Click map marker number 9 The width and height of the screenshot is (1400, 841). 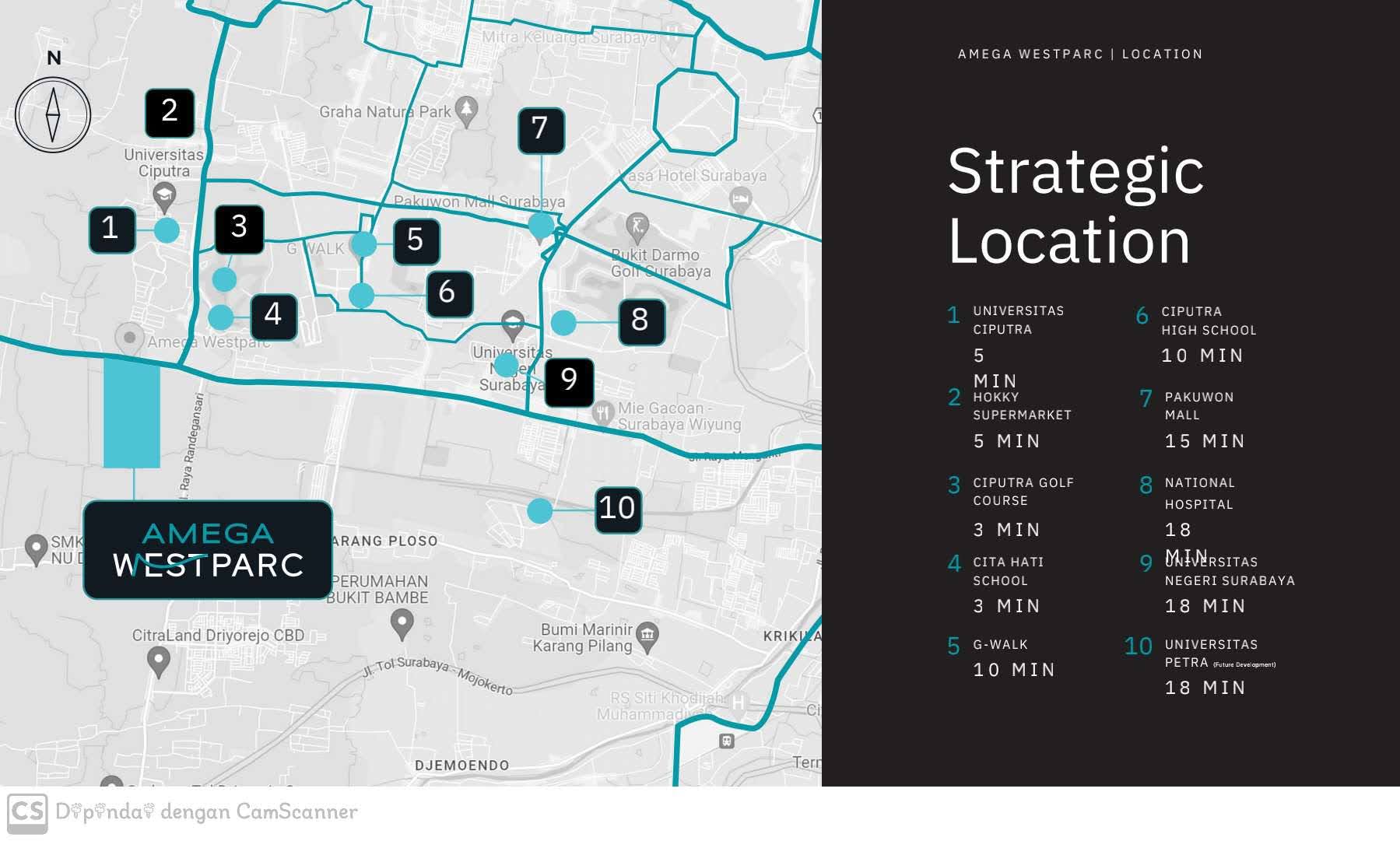click(570, 382)
